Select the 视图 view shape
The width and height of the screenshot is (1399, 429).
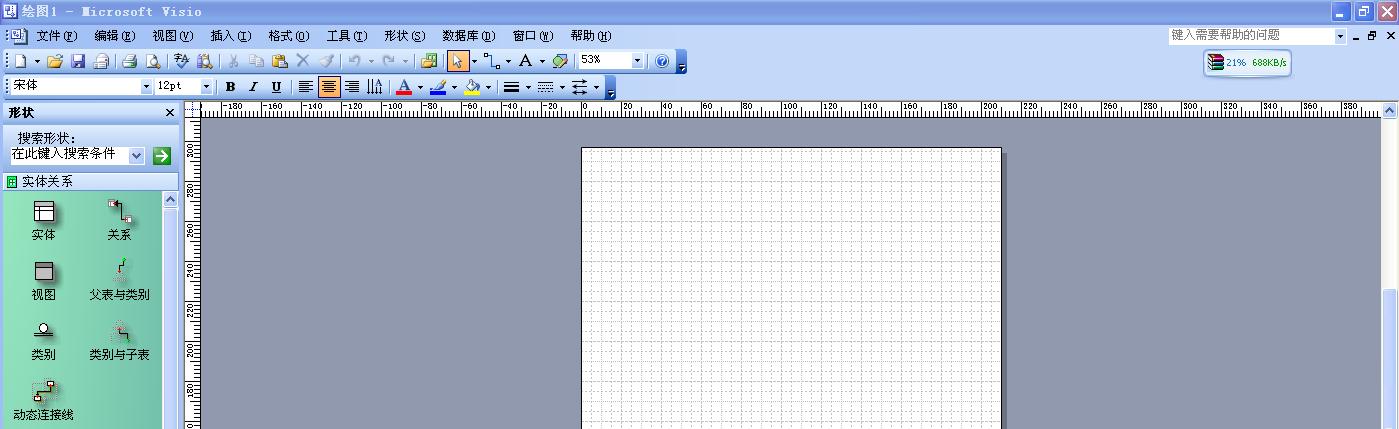point(43,281)
